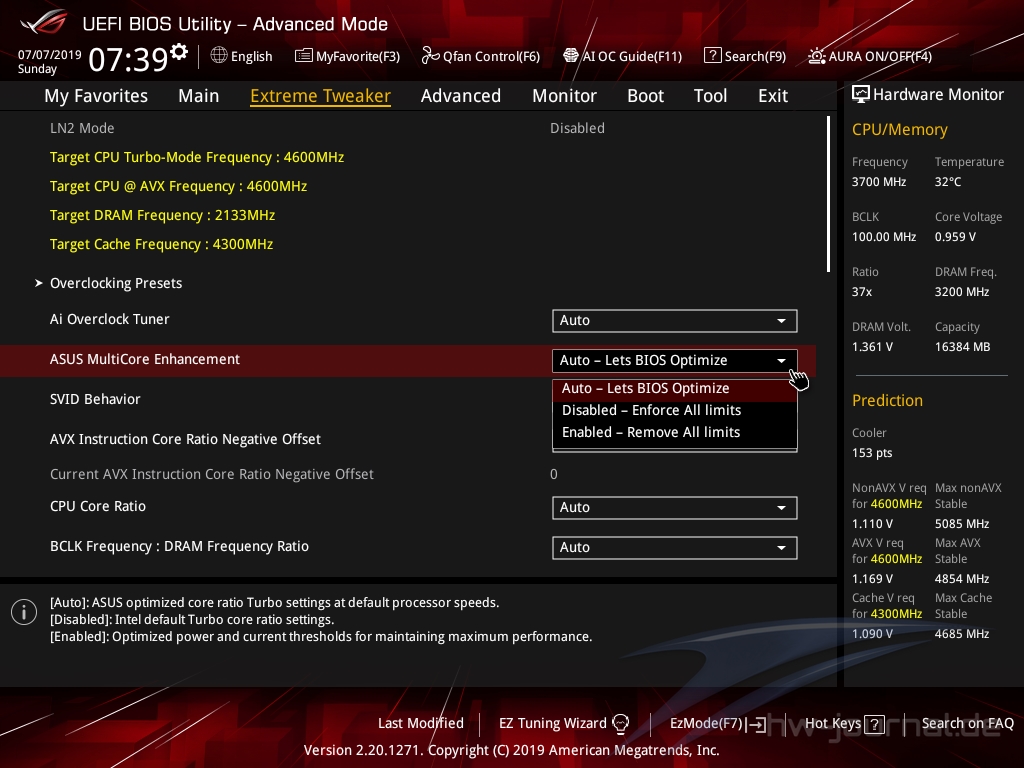Change language via English label
Viewport: 1024px width, 768px height.
[x=251, y=56]
